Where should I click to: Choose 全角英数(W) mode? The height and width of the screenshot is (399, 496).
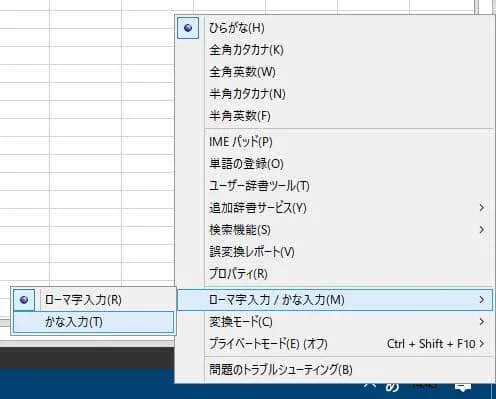(335, 72)
